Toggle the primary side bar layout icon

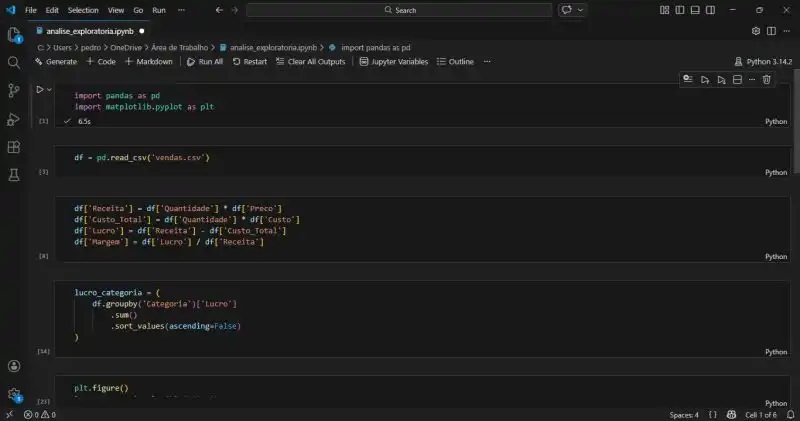click(681, 10)
